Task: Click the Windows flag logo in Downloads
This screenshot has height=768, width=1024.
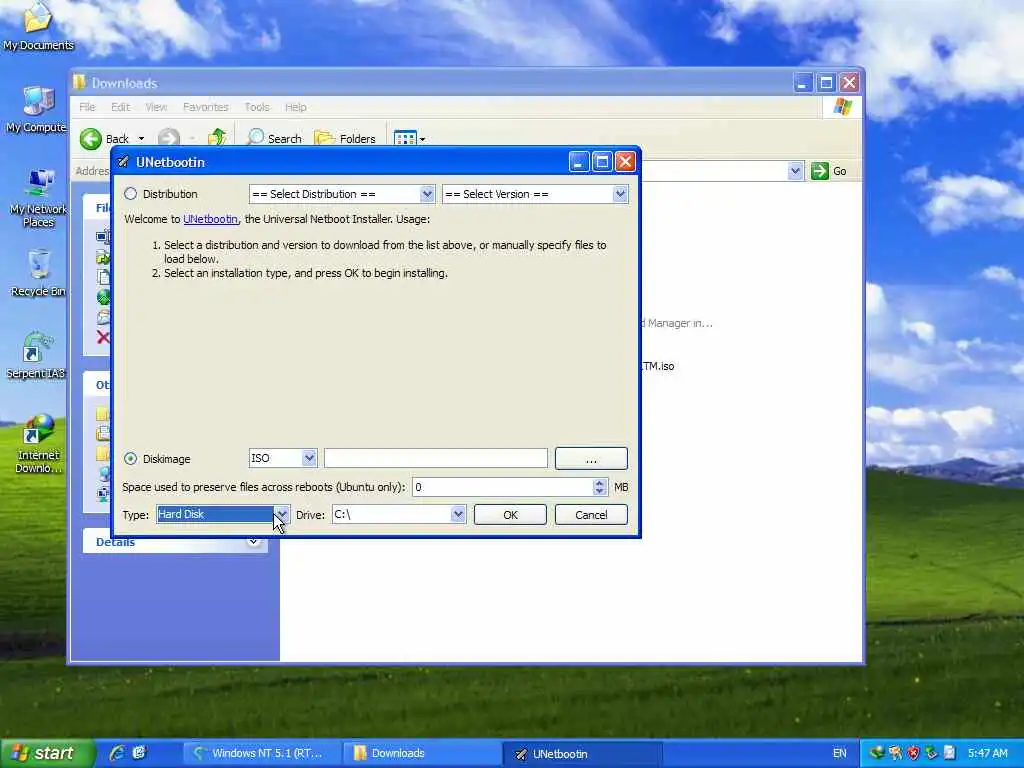Action: pos(842,107)
